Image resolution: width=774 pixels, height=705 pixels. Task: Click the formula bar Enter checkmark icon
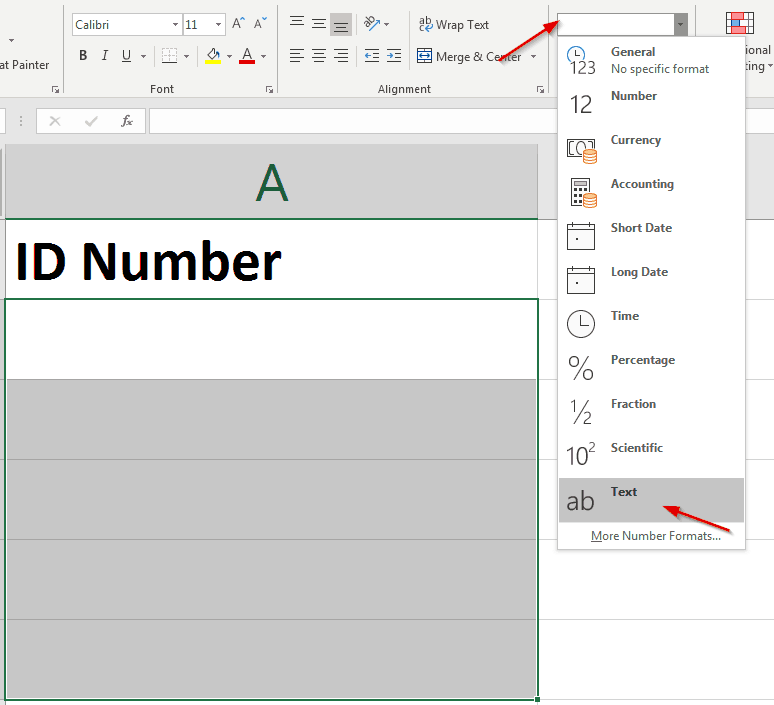coord(91,121)
